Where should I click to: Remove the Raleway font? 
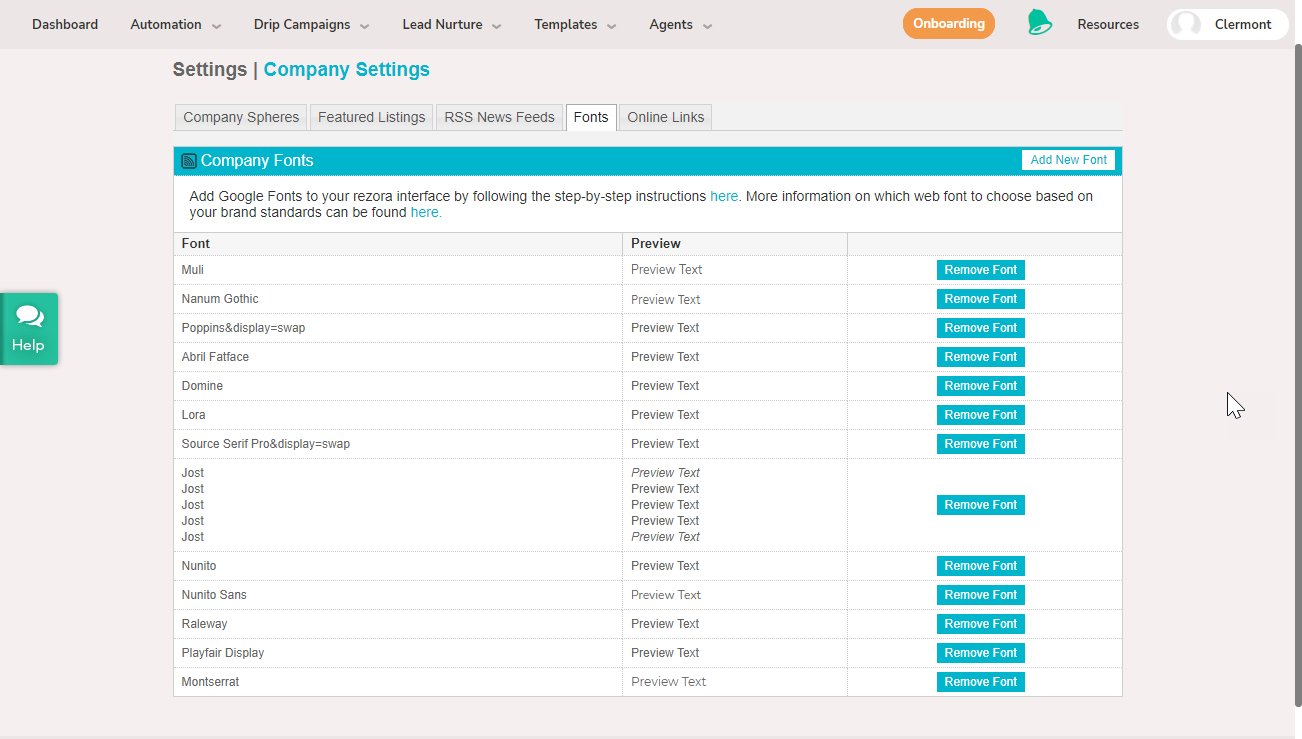point(981,624)
